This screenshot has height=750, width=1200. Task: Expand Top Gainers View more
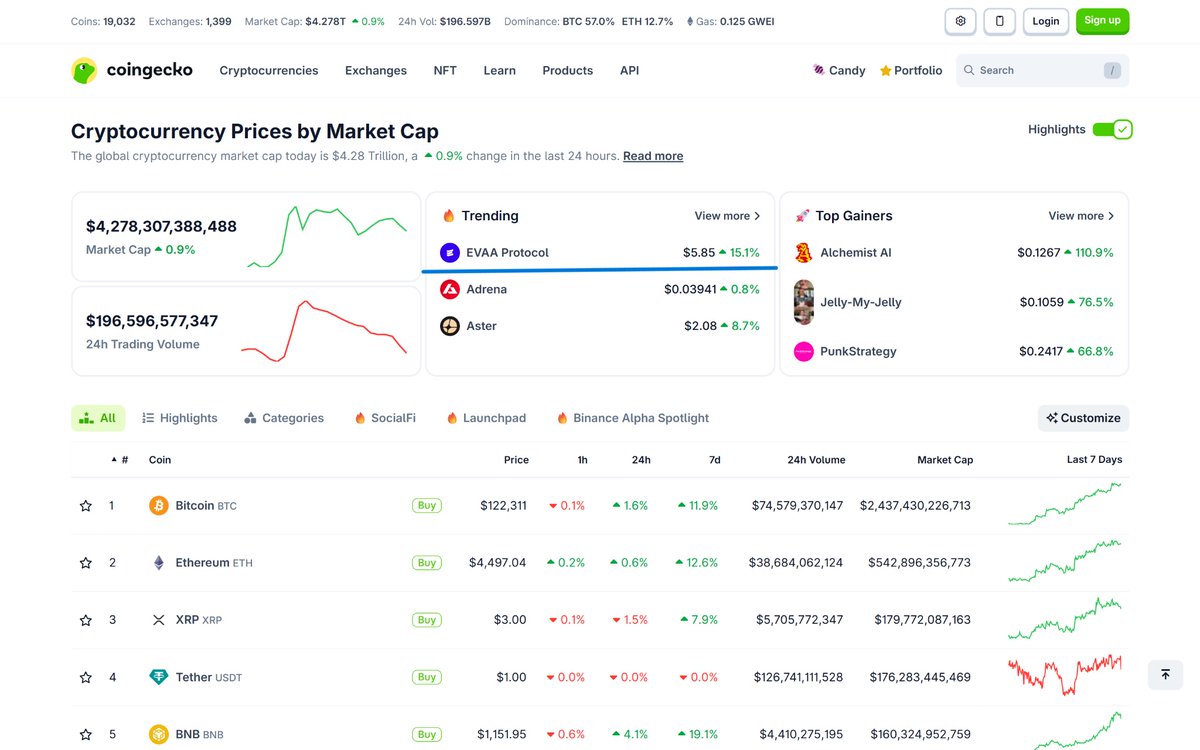(1081, 216)
